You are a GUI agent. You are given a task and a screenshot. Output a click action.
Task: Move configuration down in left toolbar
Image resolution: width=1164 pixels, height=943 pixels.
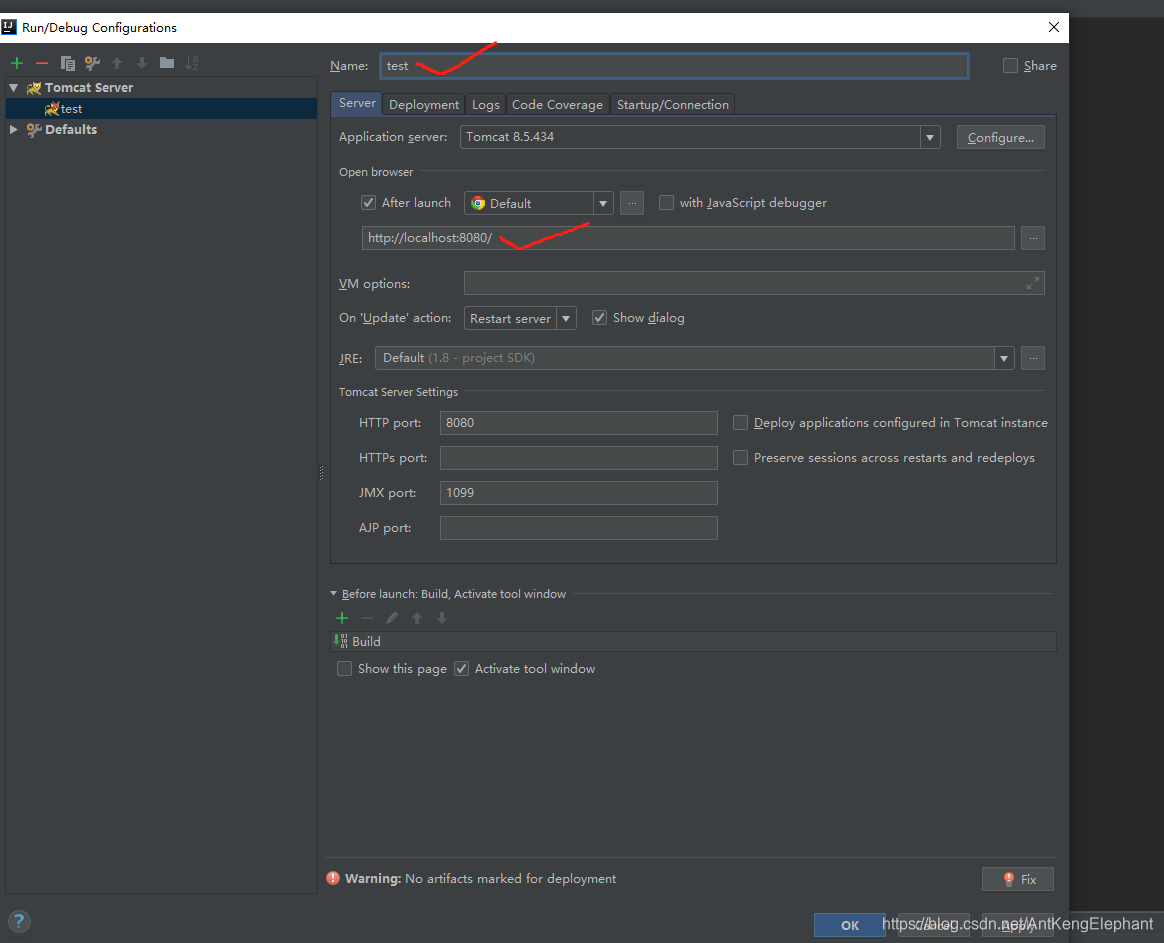(x=142, y=63)
